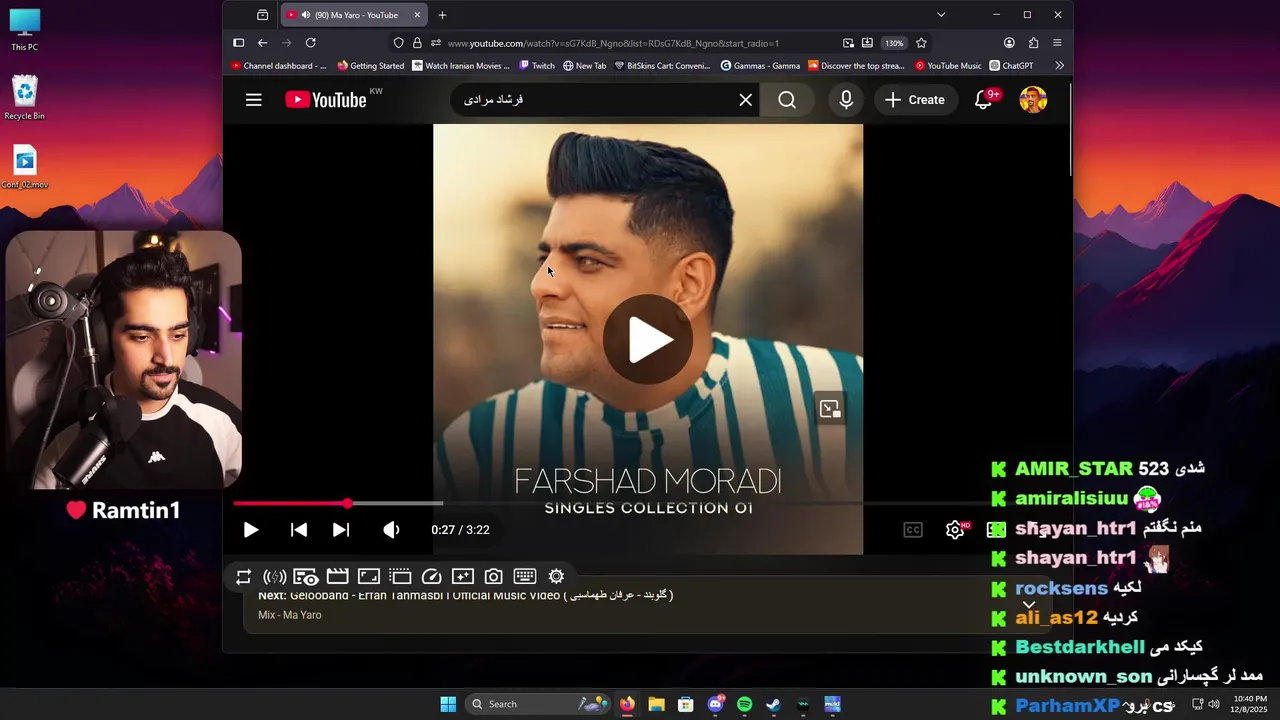The image size is (1280, 720).
Task: Click the progress bar scrubber handle
Action: 347,504
